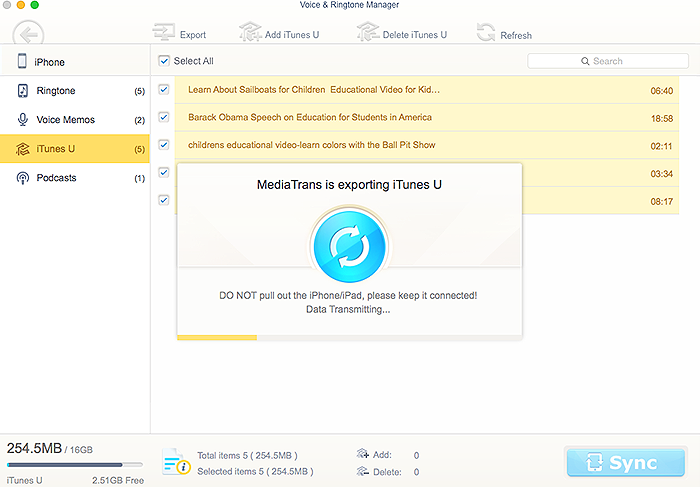Click the Data Transmitting... status text
Screen dimensions: 700x487
point(348,309)
